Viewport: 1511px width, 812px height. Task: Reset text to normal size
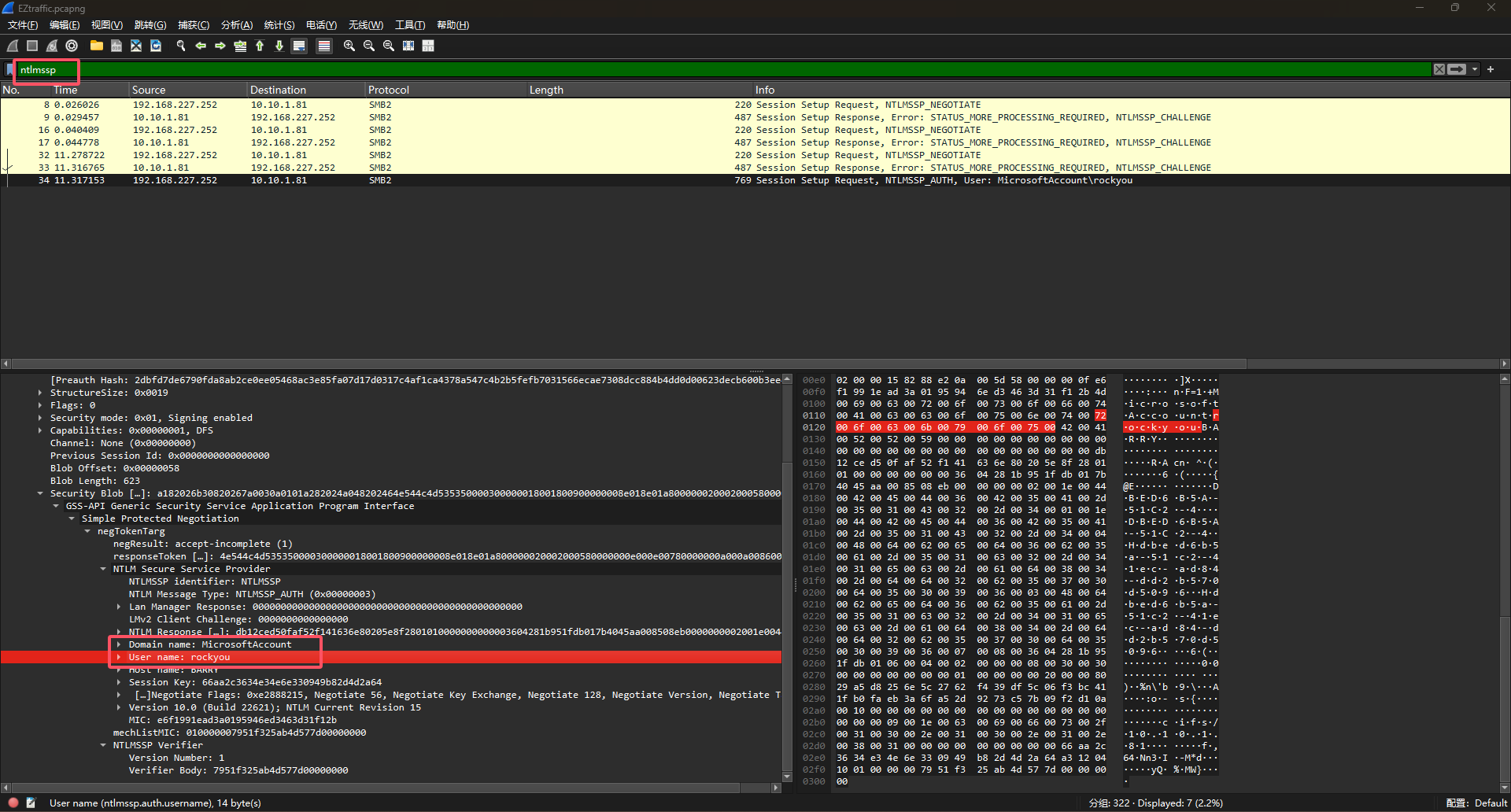click(x=389, y=46)
